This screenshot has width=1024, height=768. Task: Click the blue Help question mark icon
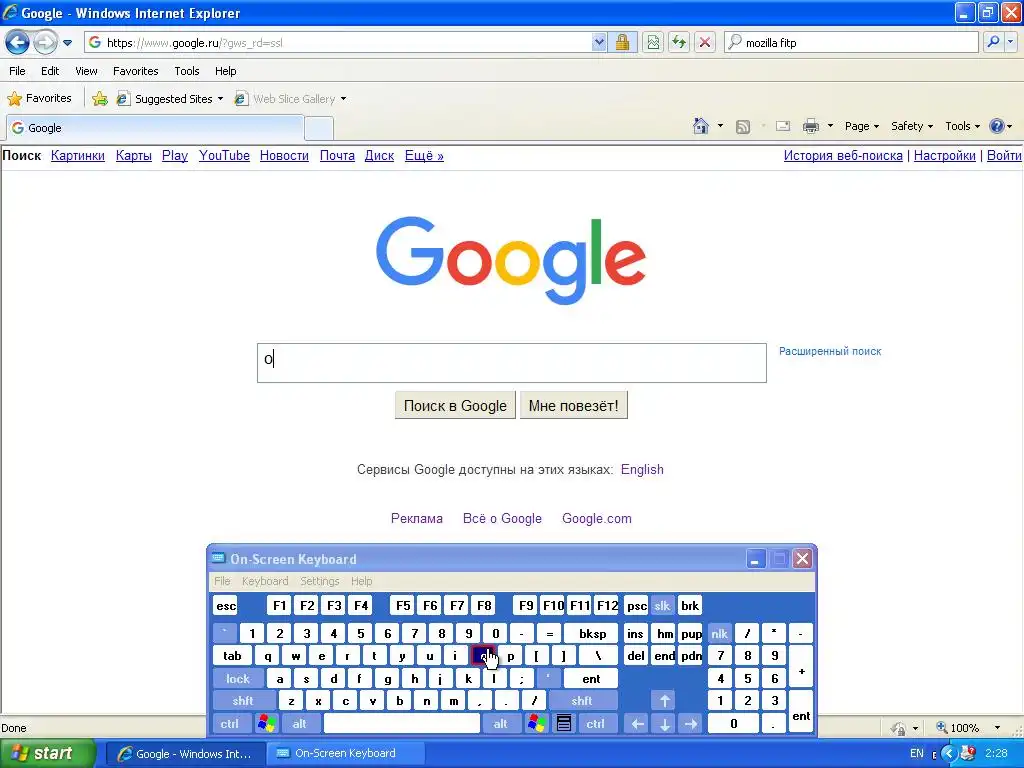(x=997, y=126)
